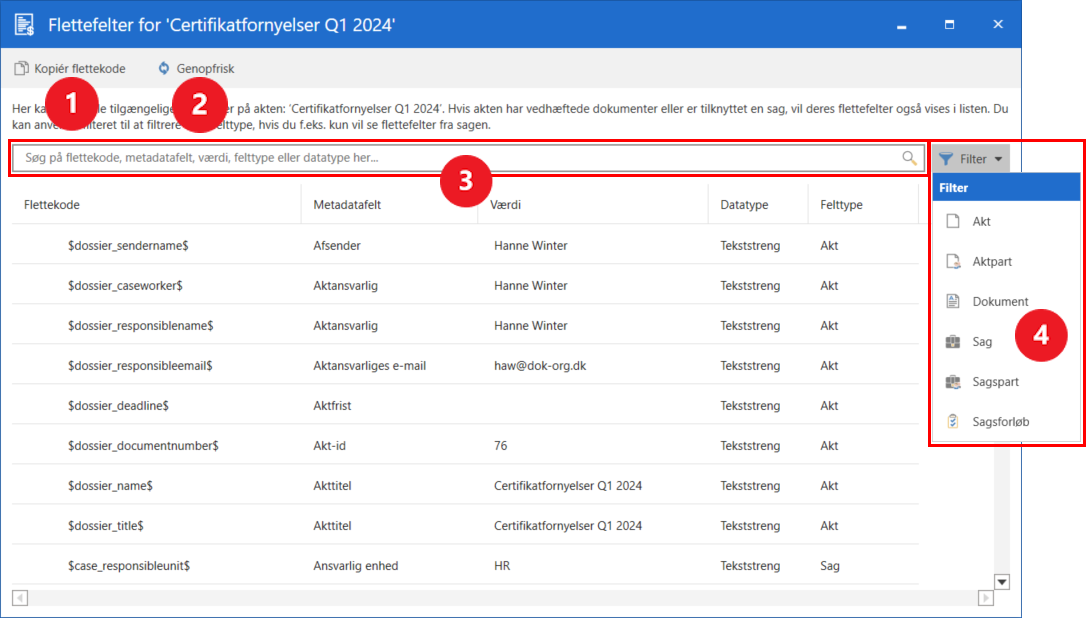Image resolution: width=1086 pixels, height=618 pixels.
Task: Choose the Sagsforløb filter icon
Action: click(953, 422)
